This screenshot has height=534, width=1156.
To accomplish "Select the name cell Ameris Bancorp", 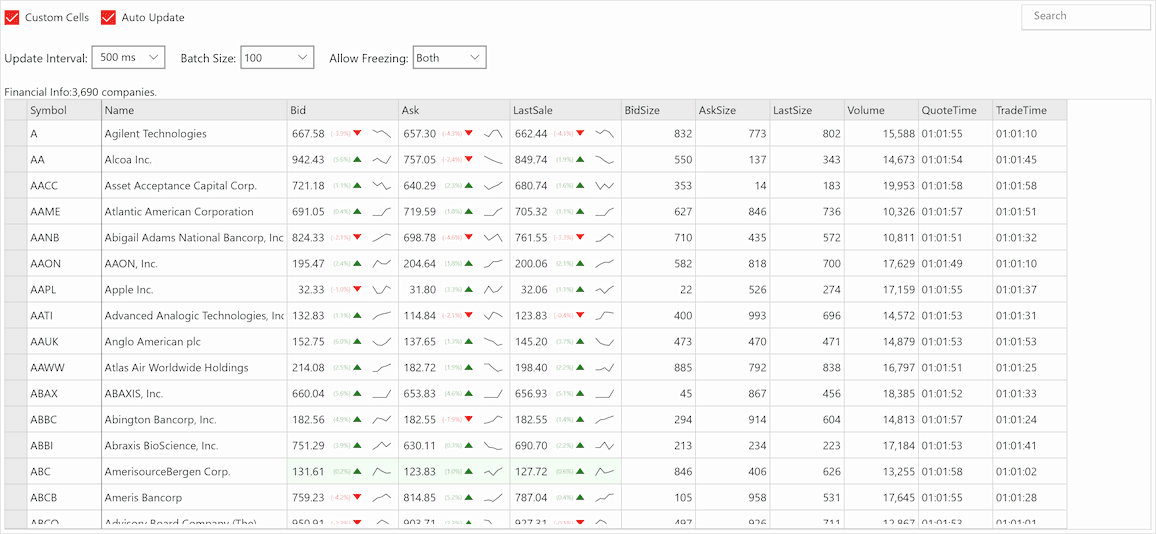I will click(194, 498).
